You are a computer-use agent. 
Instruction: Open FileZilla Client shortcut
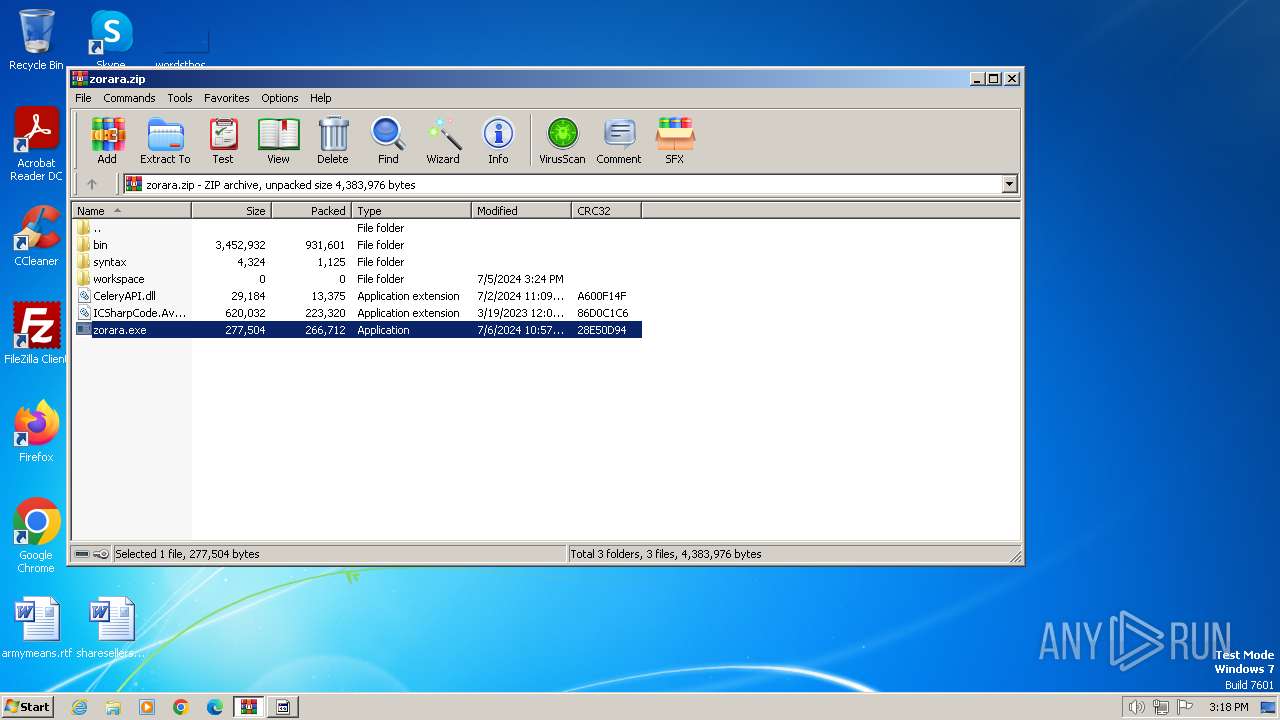point(37,334)
